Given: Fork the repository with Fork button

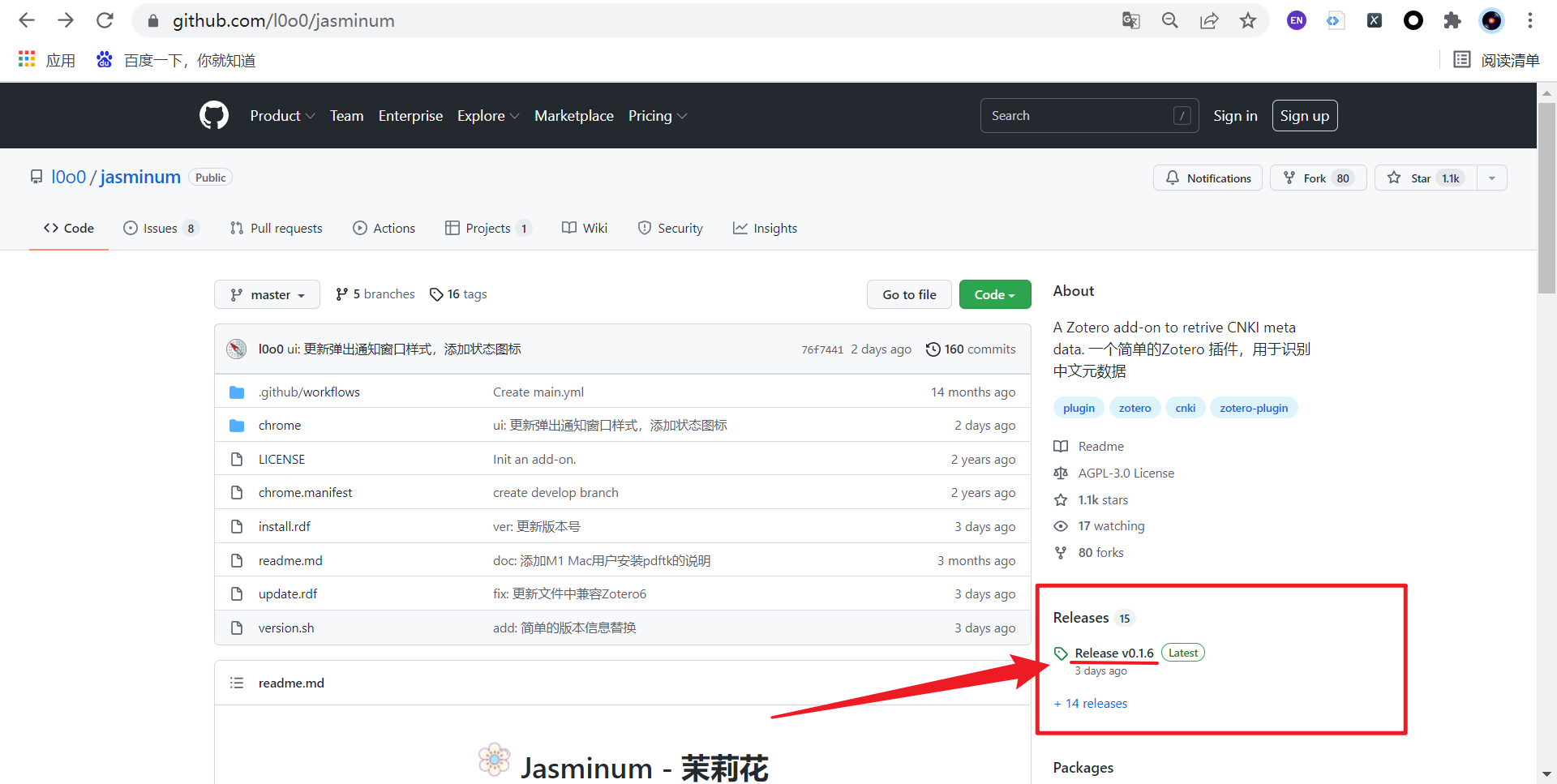Looking at the screenshot, I should (x=1318, y=178).
